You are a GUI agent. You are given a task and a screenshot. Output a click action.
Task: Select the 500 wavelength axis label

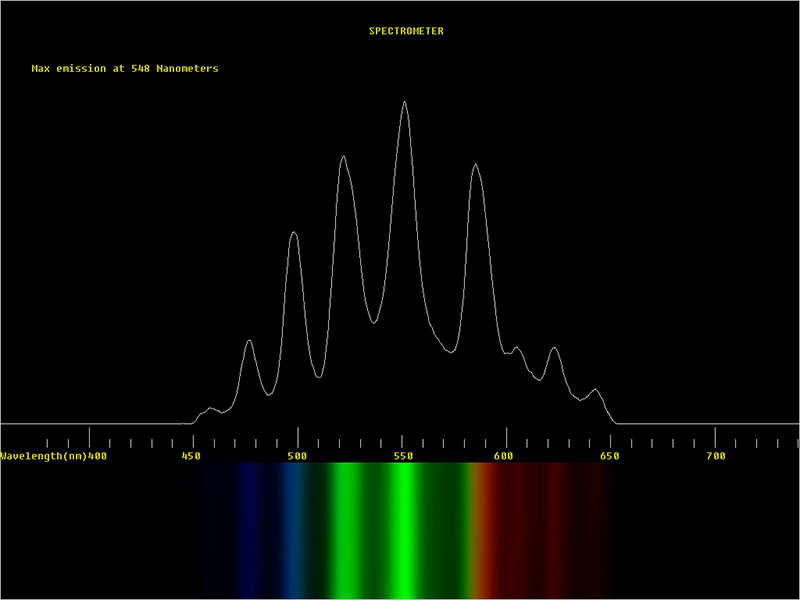click(297, 456)
